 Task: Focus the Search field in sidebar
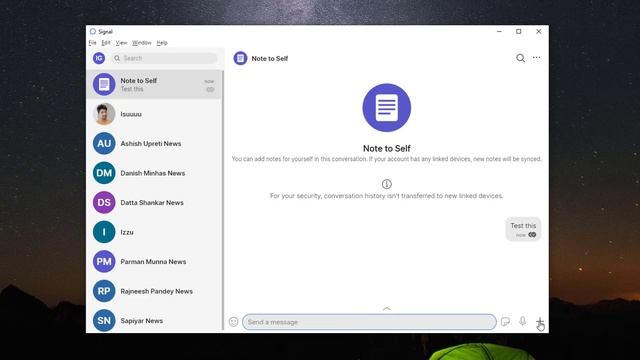[164, 58]
